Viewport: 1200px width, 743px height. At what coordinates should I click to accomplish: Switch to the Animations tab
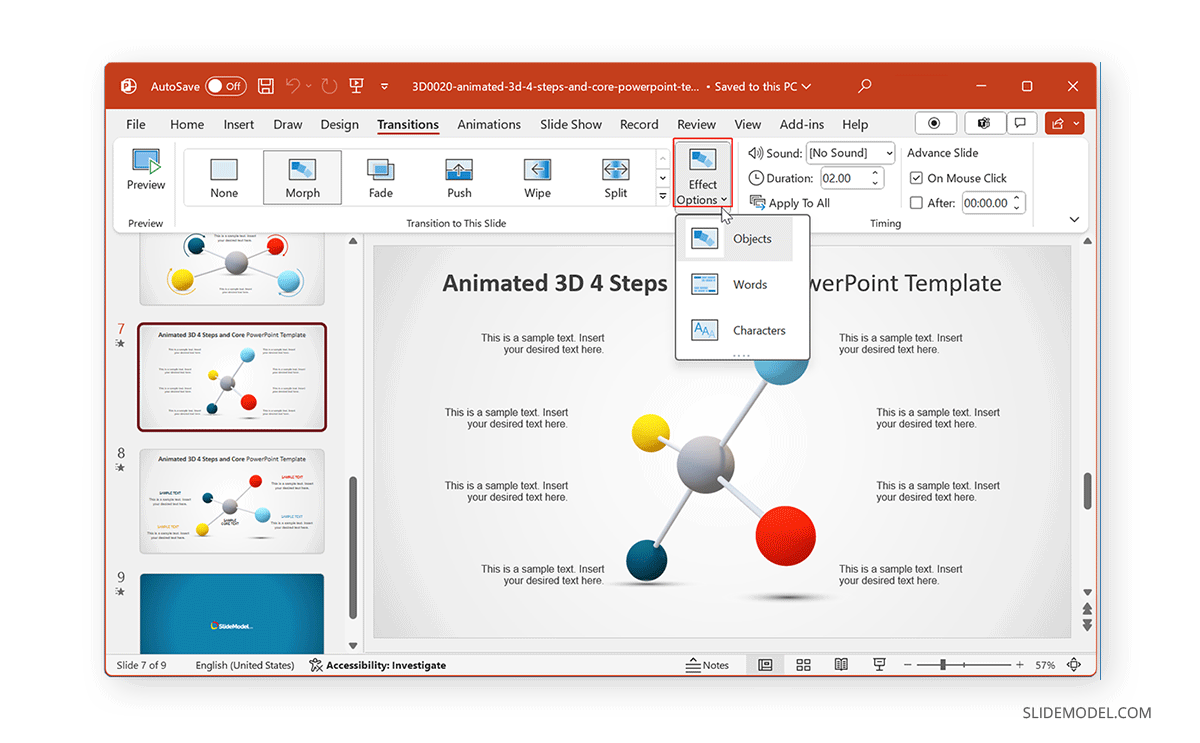tap(489, 124)
